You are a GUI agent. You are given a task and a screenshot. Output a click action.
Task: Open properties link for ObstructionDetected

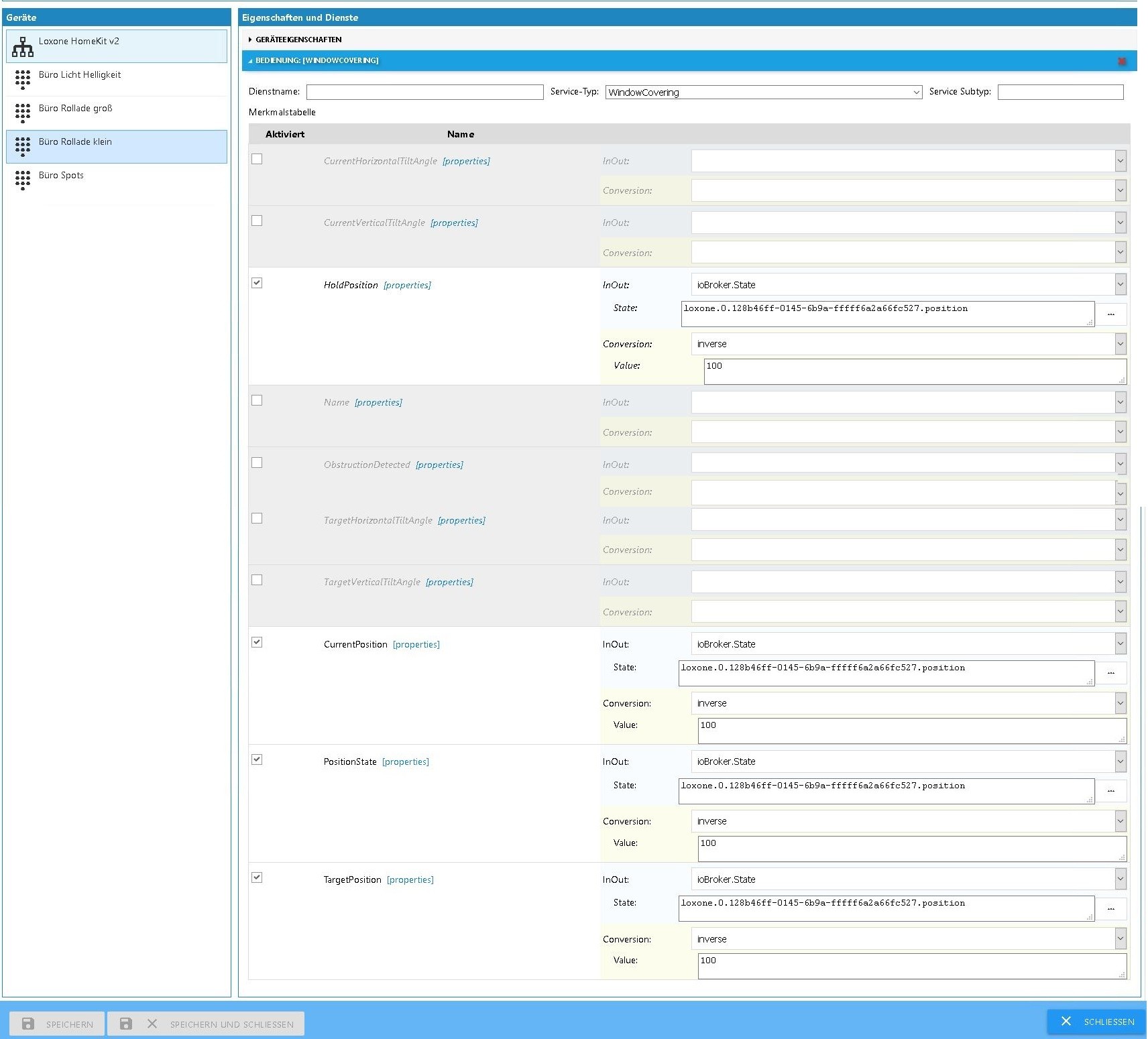coord(439,465)
